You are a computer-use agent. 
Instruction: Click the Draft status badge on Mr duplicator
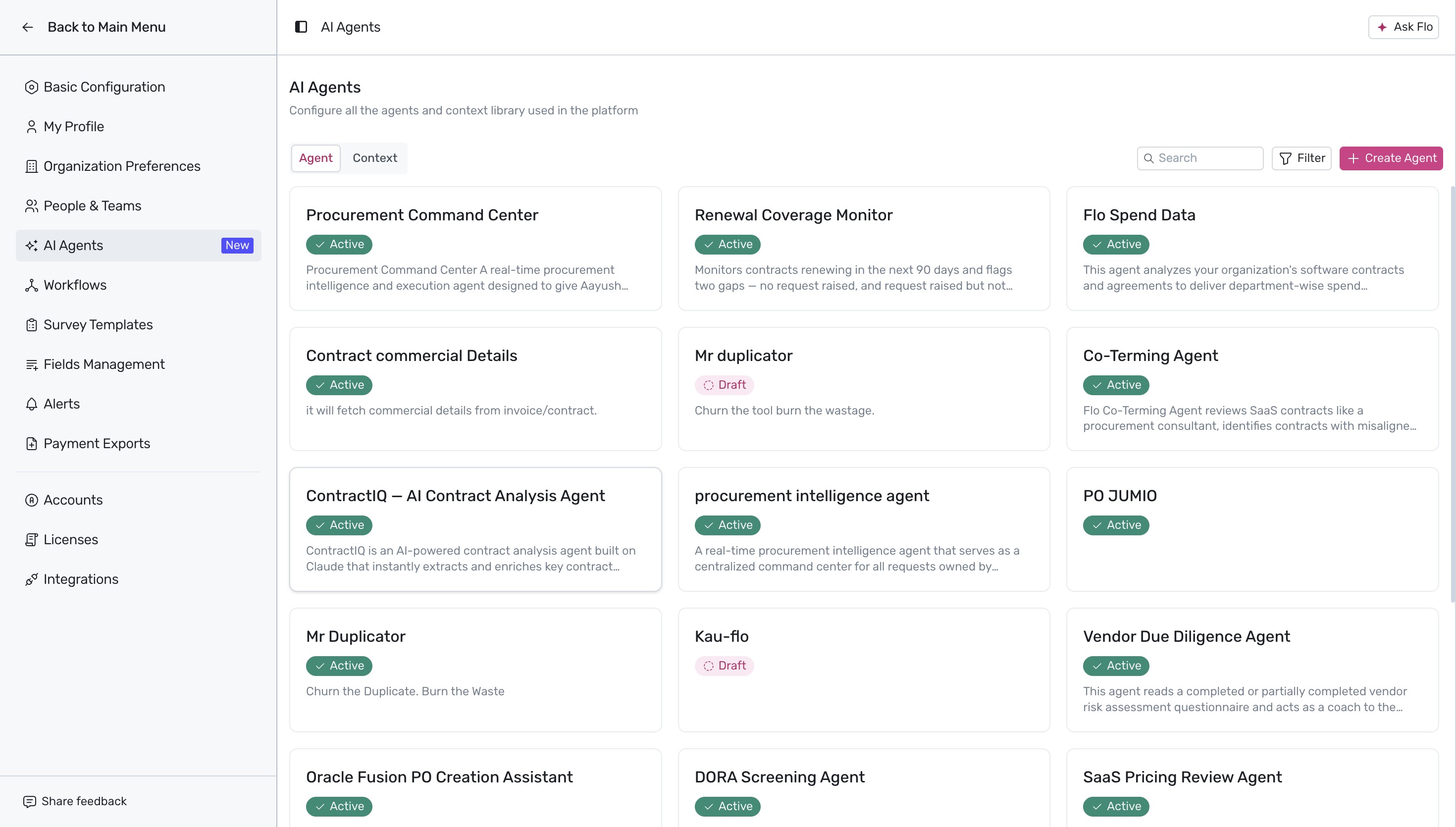[724, 385]
